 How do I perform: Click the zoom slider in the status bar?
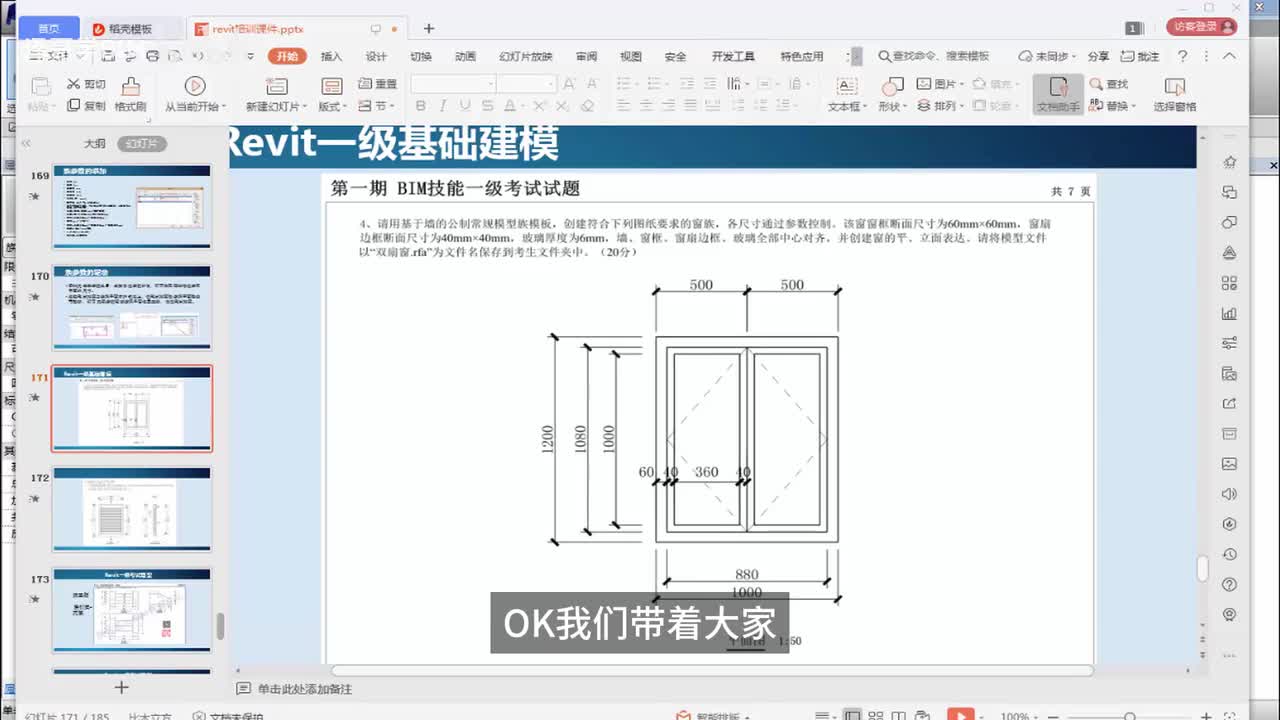pyautogui.click(x=1130, y=716)
